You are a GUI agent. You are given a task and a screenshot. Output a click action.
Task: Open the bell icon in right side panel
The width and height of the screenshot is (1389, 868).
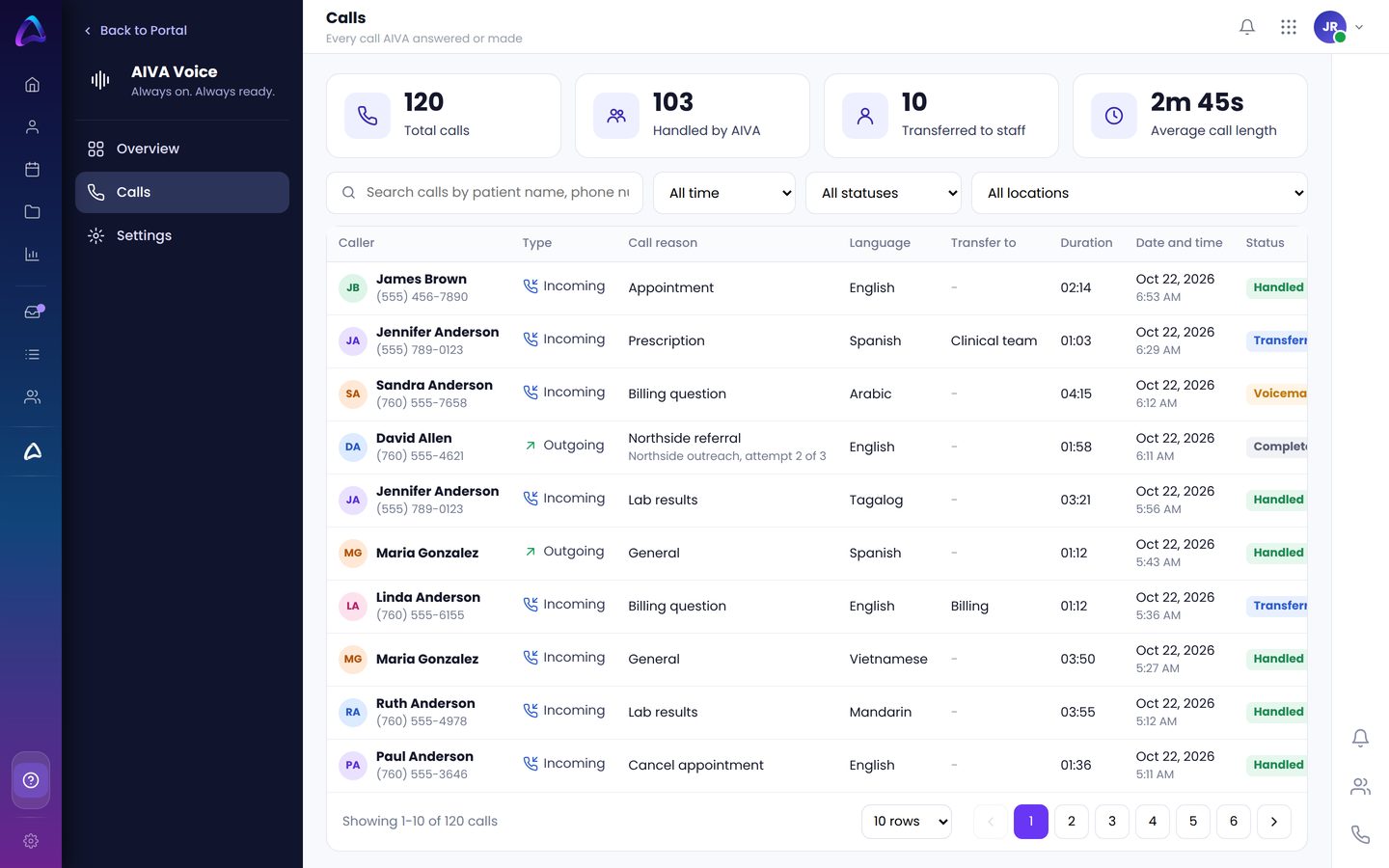tap(1360, 739)
